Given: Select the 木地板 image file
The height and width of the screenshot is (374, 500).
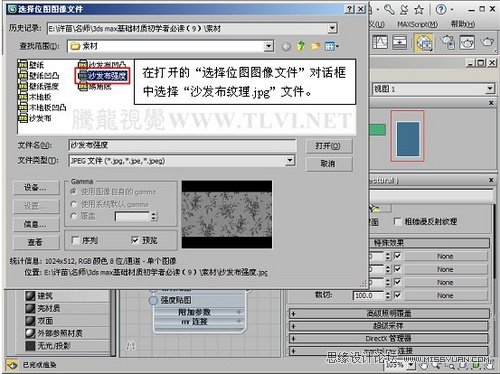Looking at the screenshot, I should 35,97.
